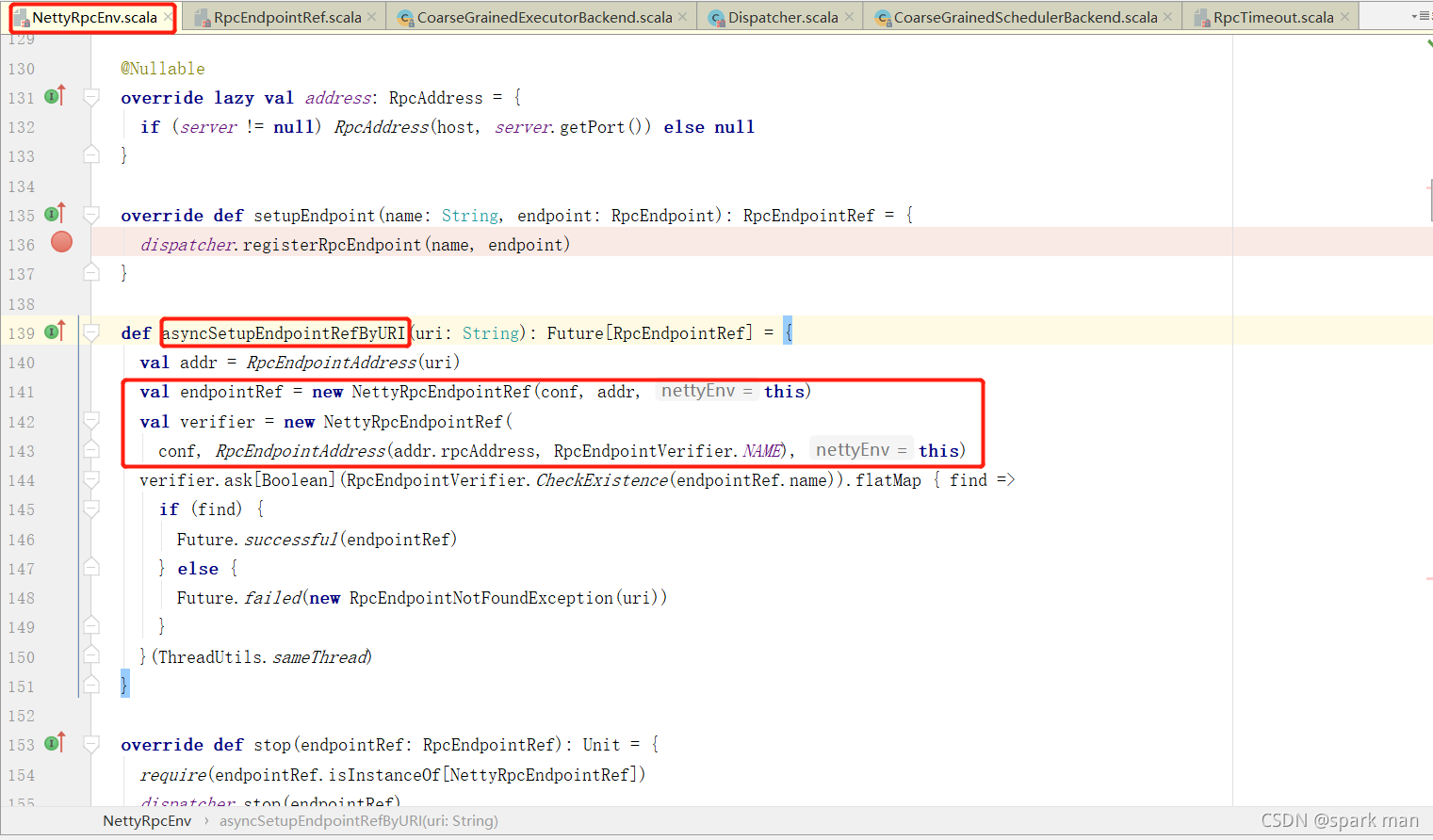Screen dimensions: 1433x840
Task: Collapse the address val at line 131
Action: tap(91, 97)
